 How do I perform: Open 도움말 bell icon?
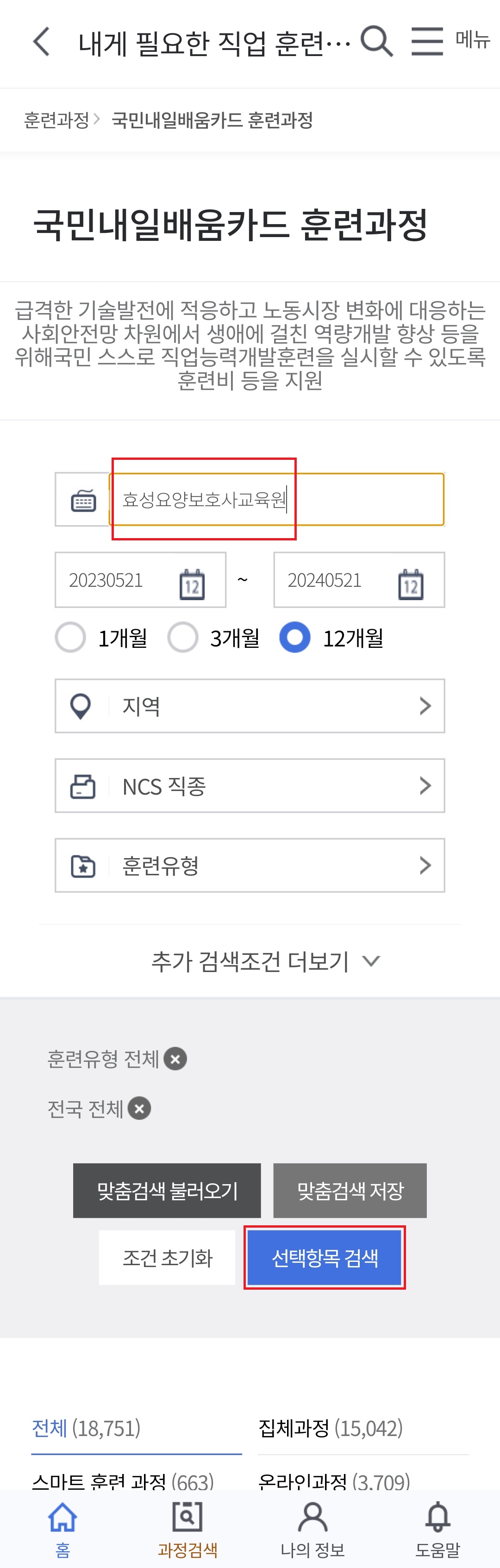coord(437,1529)
